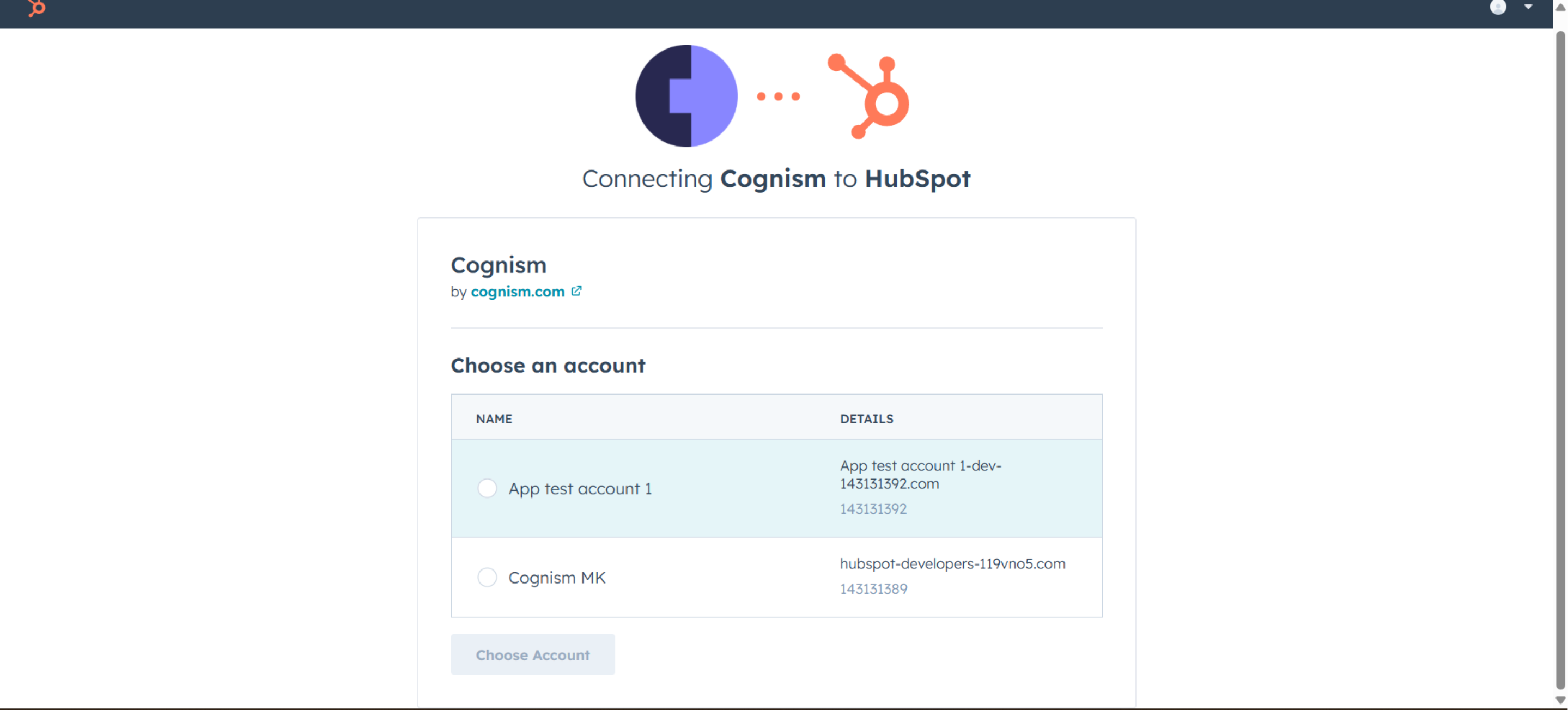Click the hub ID 143131389
1568x710 pixels.
pos(873,589)
